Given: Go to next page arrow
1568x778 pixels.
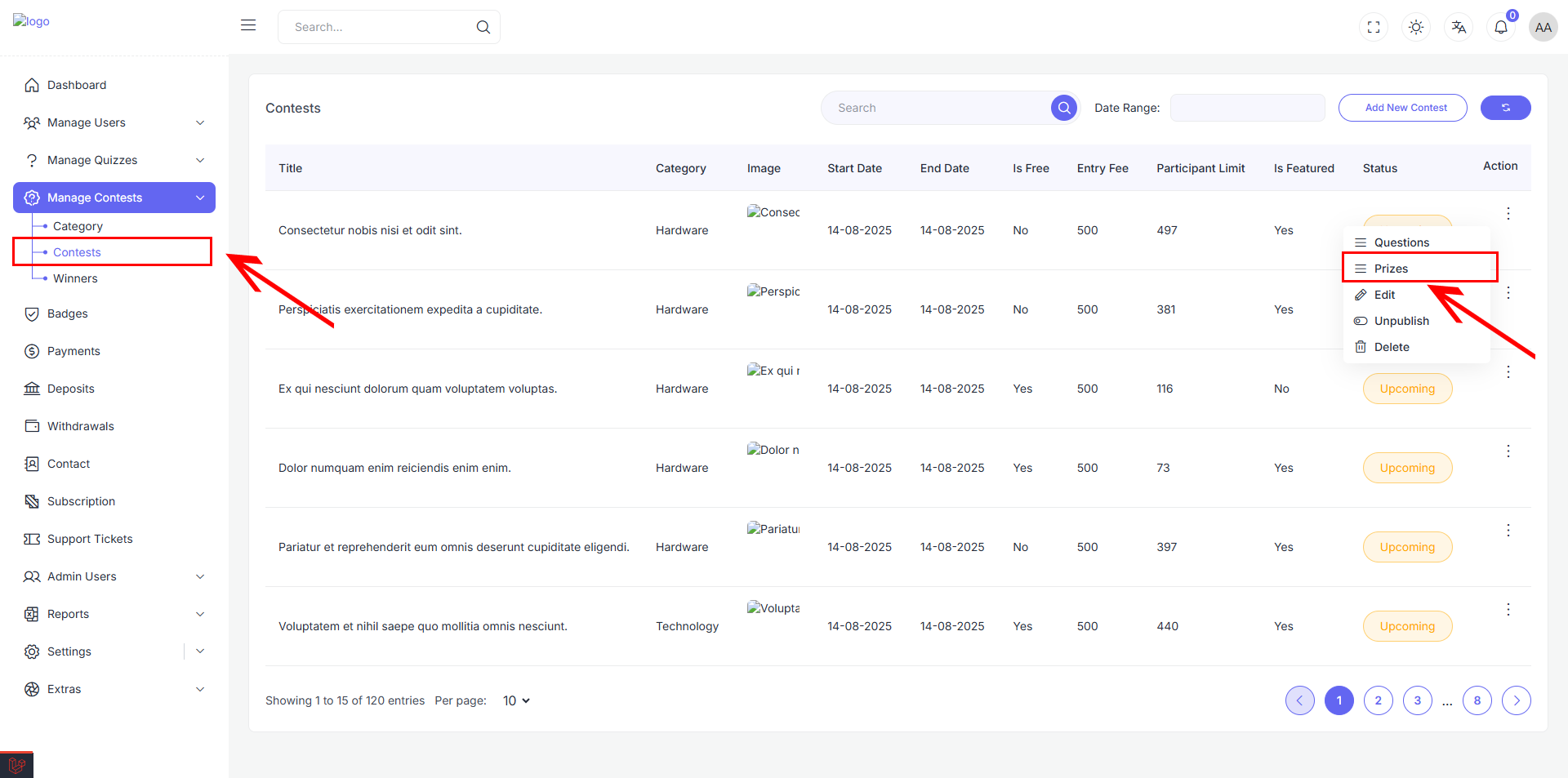Looking at the screenshot, I should click(x=1517, y=700).
